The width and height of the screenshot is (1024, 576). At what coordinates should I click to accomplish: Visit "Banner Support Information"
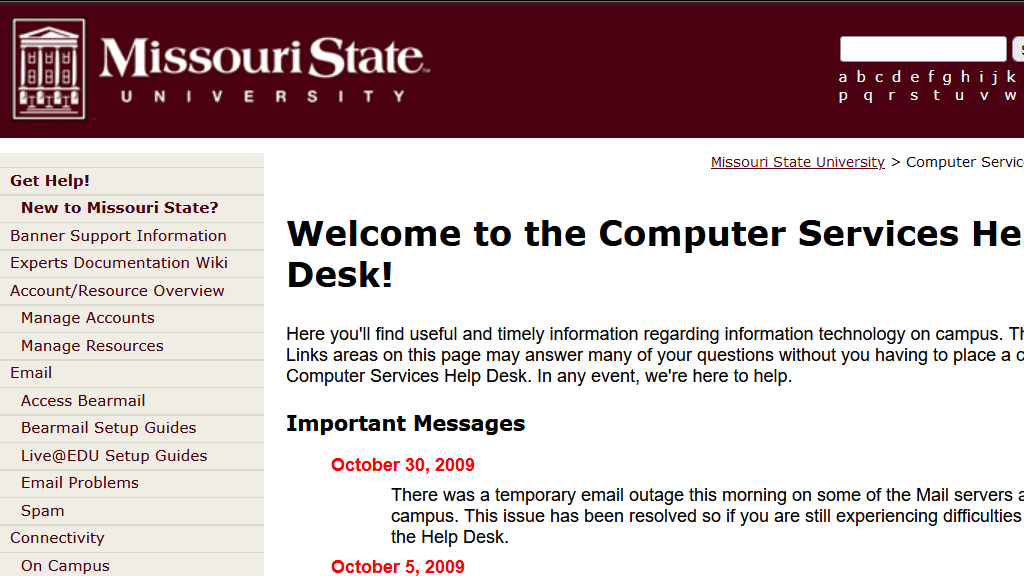117,235
